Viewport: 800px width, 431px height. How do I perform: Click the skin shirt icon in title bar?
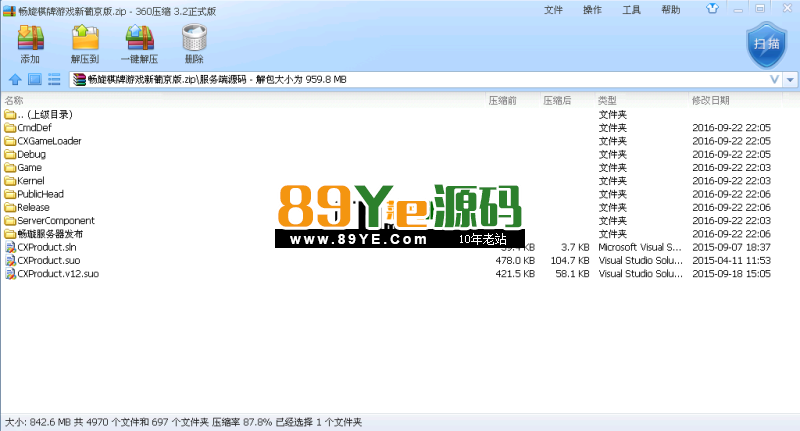pos(711,10)
